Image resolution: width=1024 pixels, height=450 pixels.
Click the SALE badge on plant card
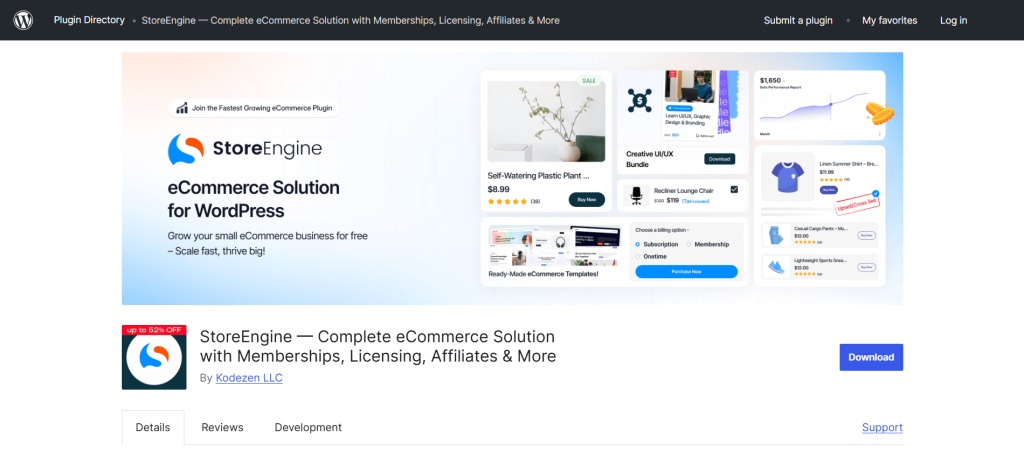(x=589, y=81)
